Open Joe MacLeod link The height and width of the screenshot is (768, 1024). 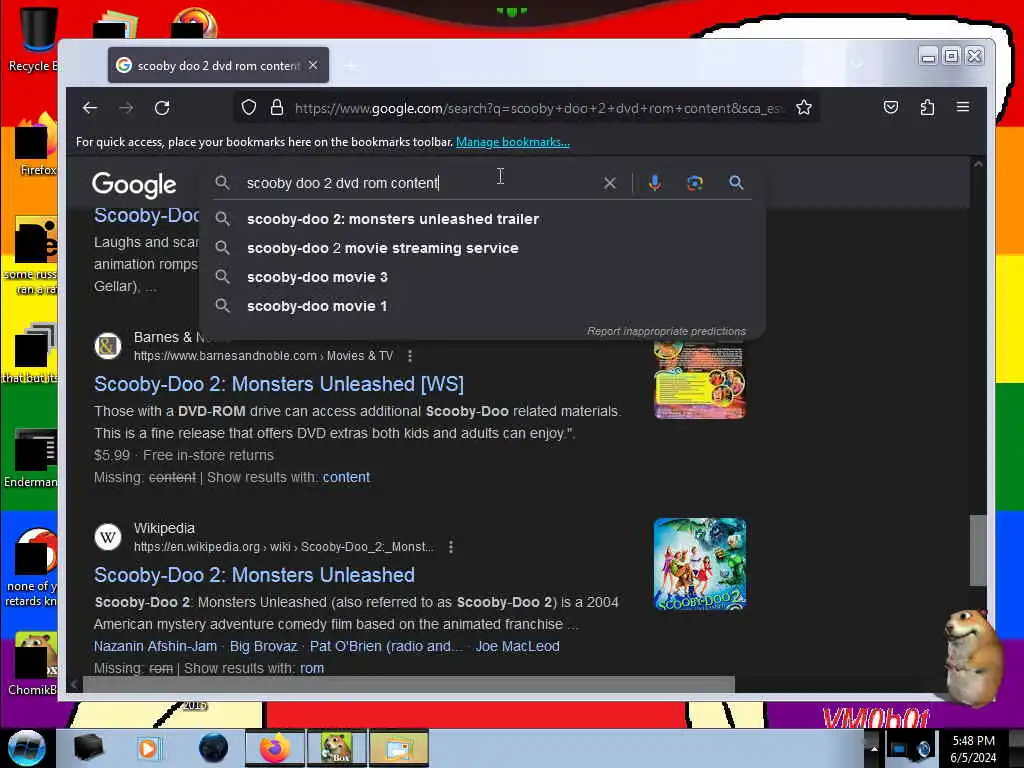coord(517,646)
